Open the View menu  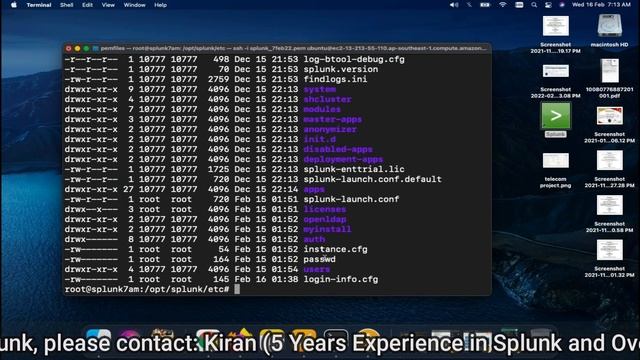pos(108,5)
